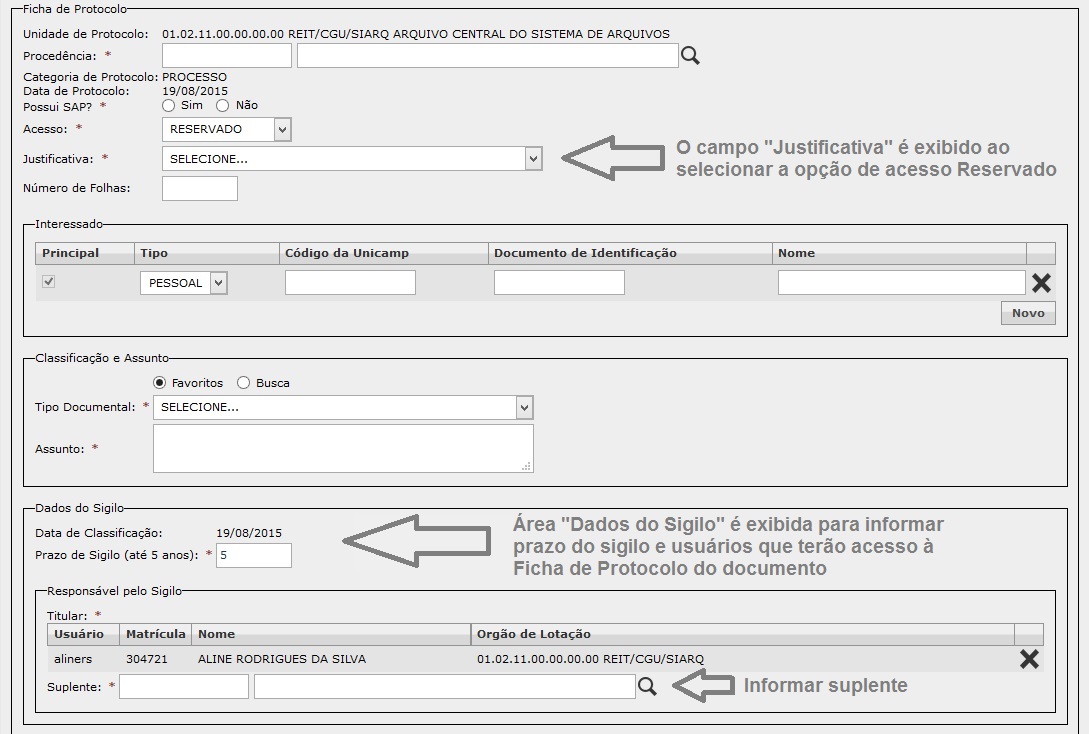Click the Suplente search magnifier icon

pyautogui.click(x=647, y=687)
